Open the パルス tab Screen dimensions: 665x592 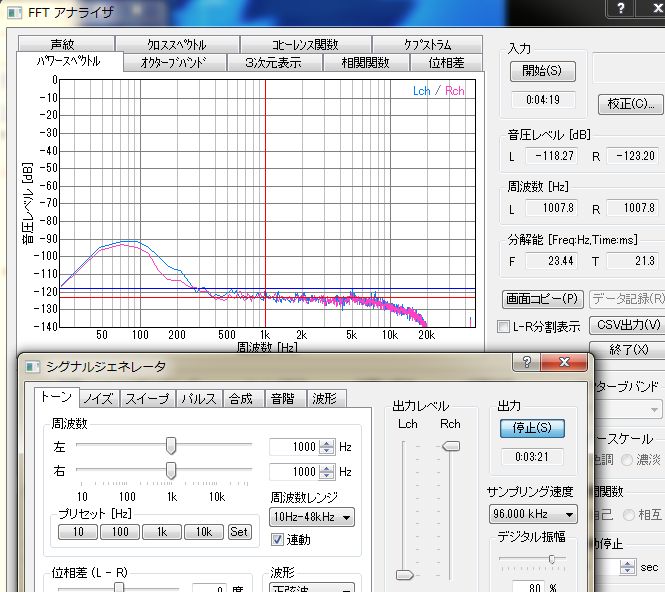[x=199, y=399]
